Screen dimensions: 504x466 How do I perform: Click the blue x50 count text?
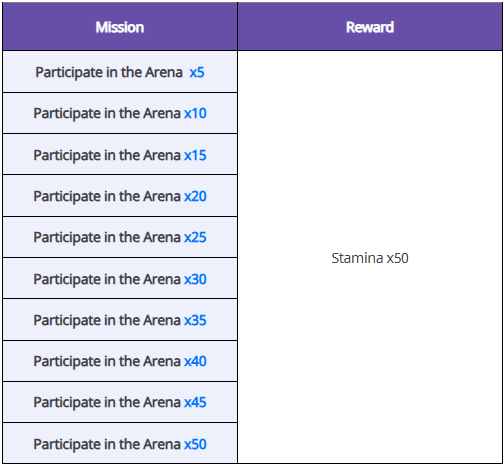pos(195,444)
